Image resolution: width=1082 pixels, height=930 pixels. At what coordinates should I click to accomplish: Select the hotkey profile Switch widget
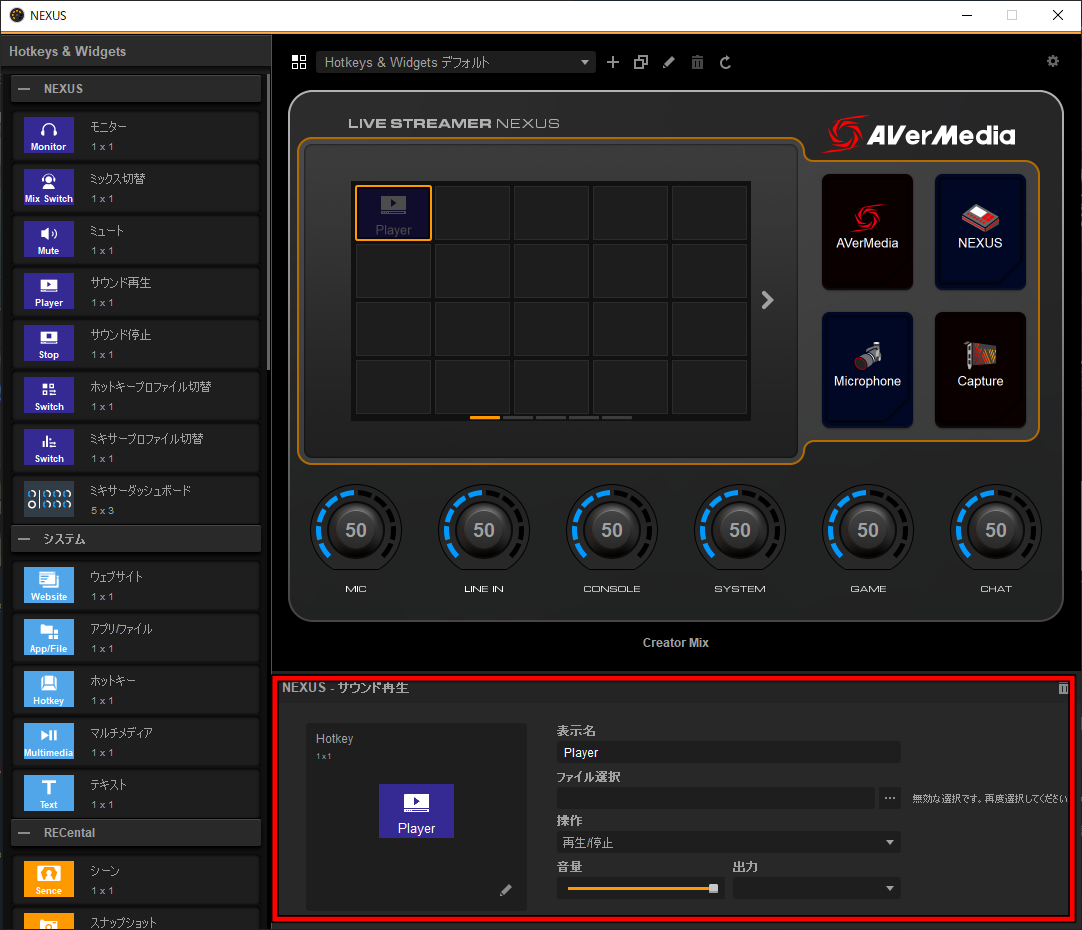click(x=48, y=395)
